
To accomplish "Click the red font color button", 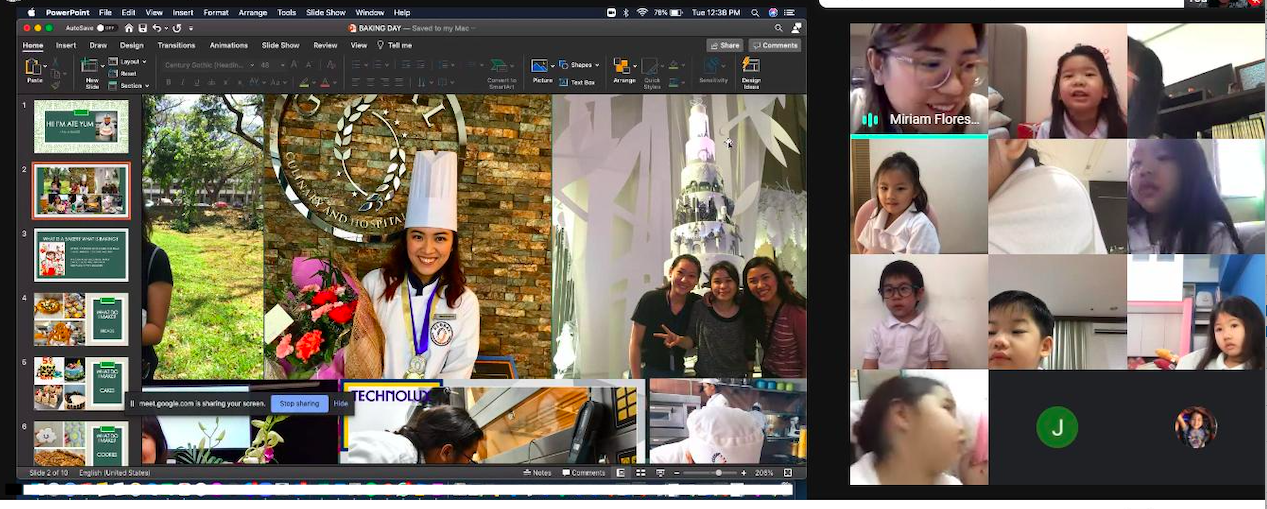I will coord(324,83).
